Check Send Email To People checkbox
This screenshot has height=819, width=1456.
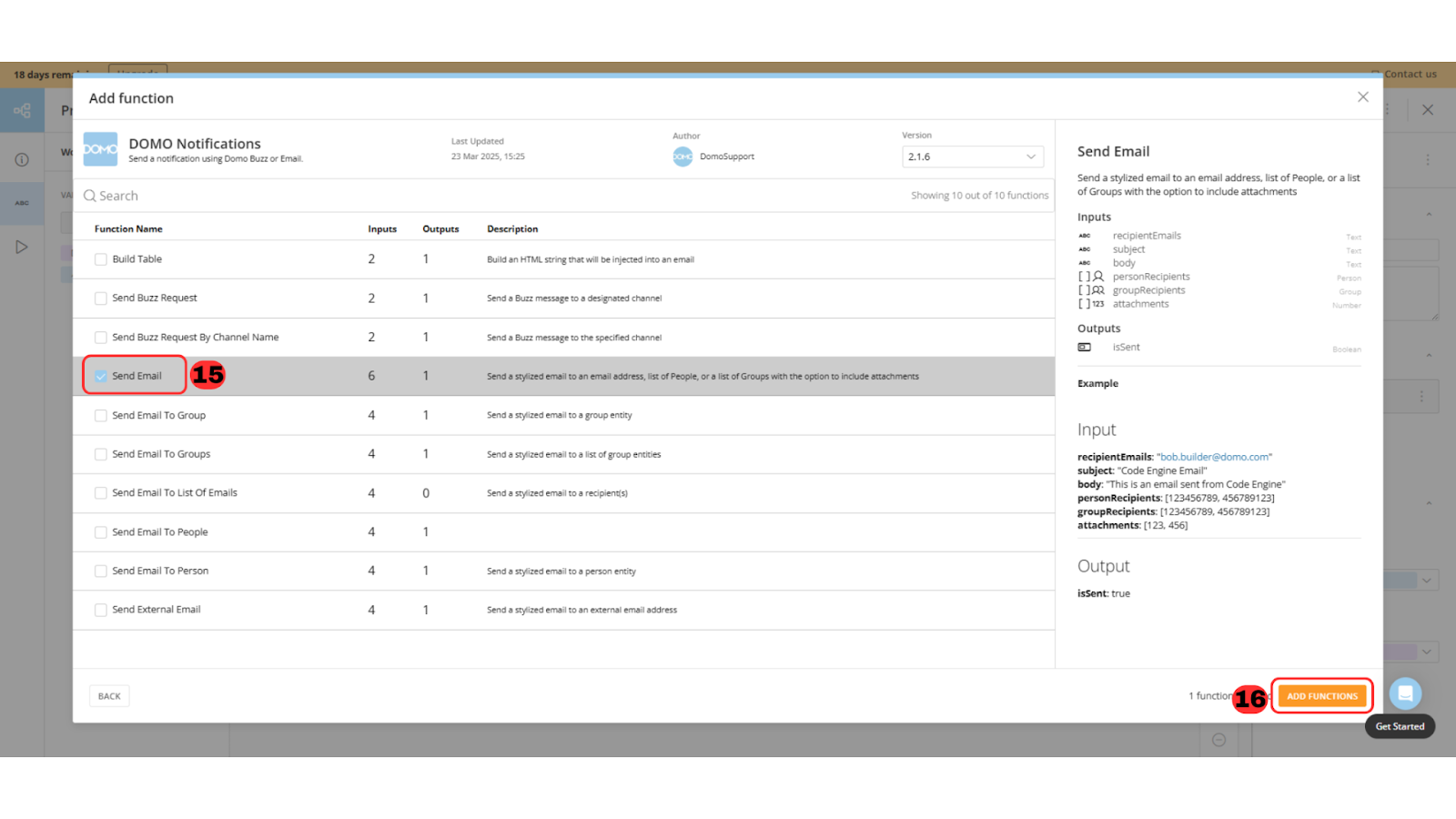coord(101,532)
